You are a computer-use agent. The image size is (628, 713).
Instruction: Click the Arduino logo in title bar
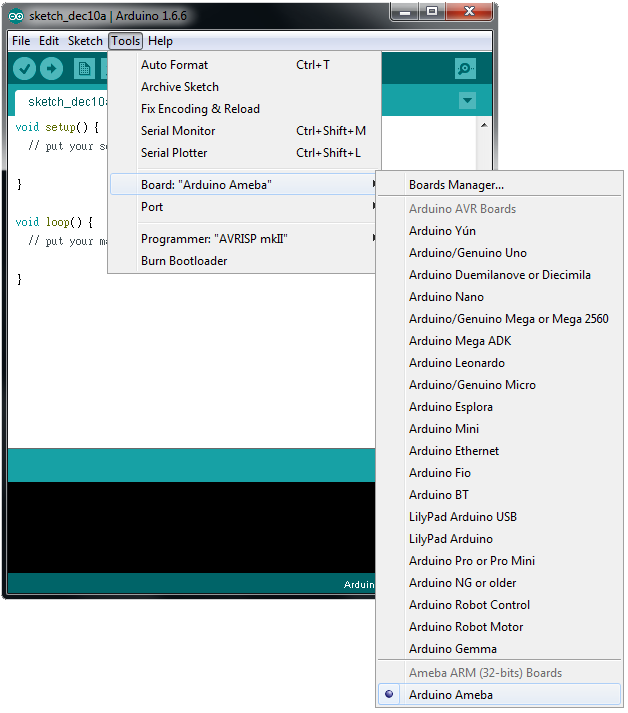(x=16, y=16)
